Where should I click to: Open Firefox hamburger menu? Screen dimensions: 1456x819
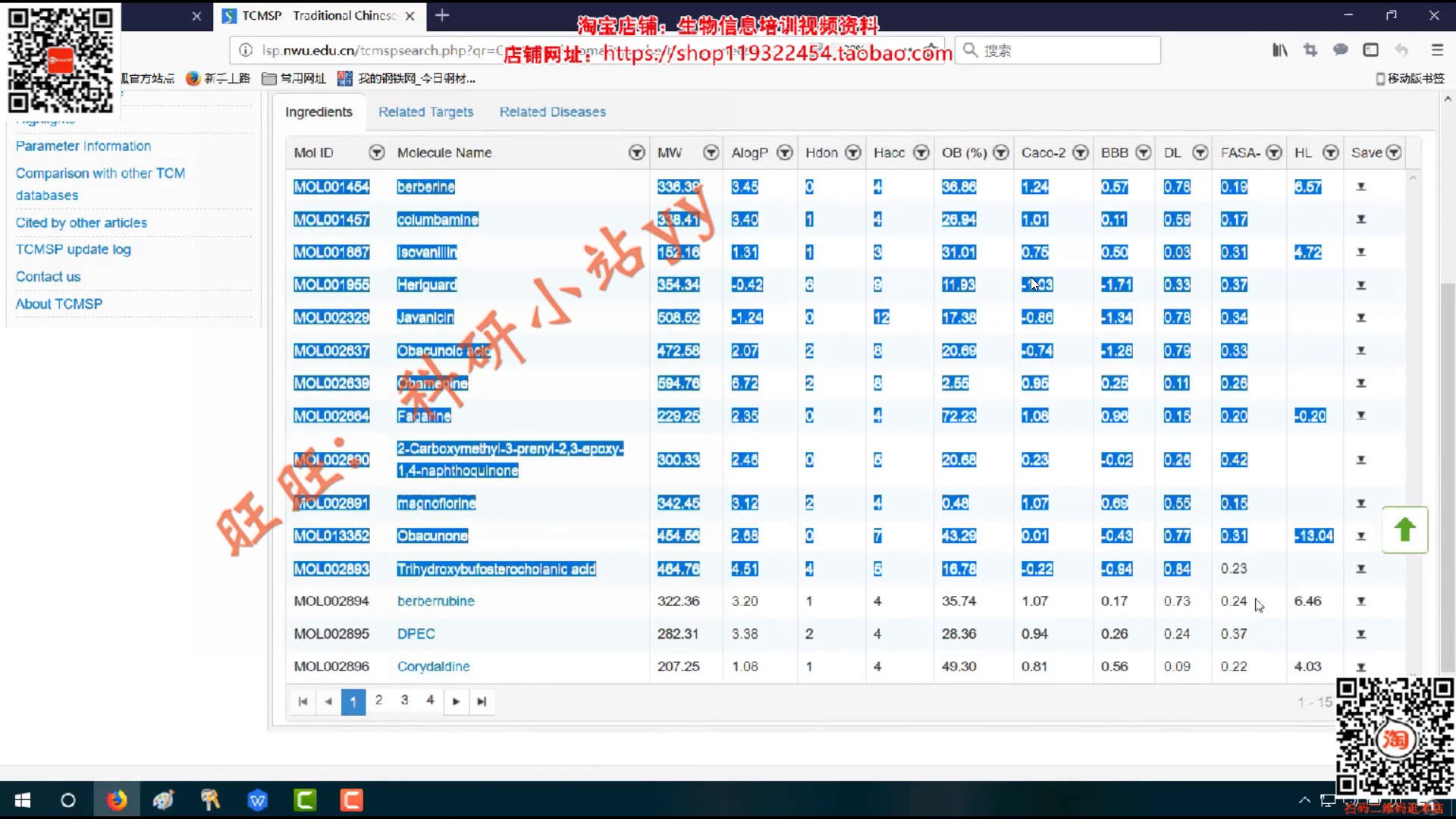(1437, 50)
